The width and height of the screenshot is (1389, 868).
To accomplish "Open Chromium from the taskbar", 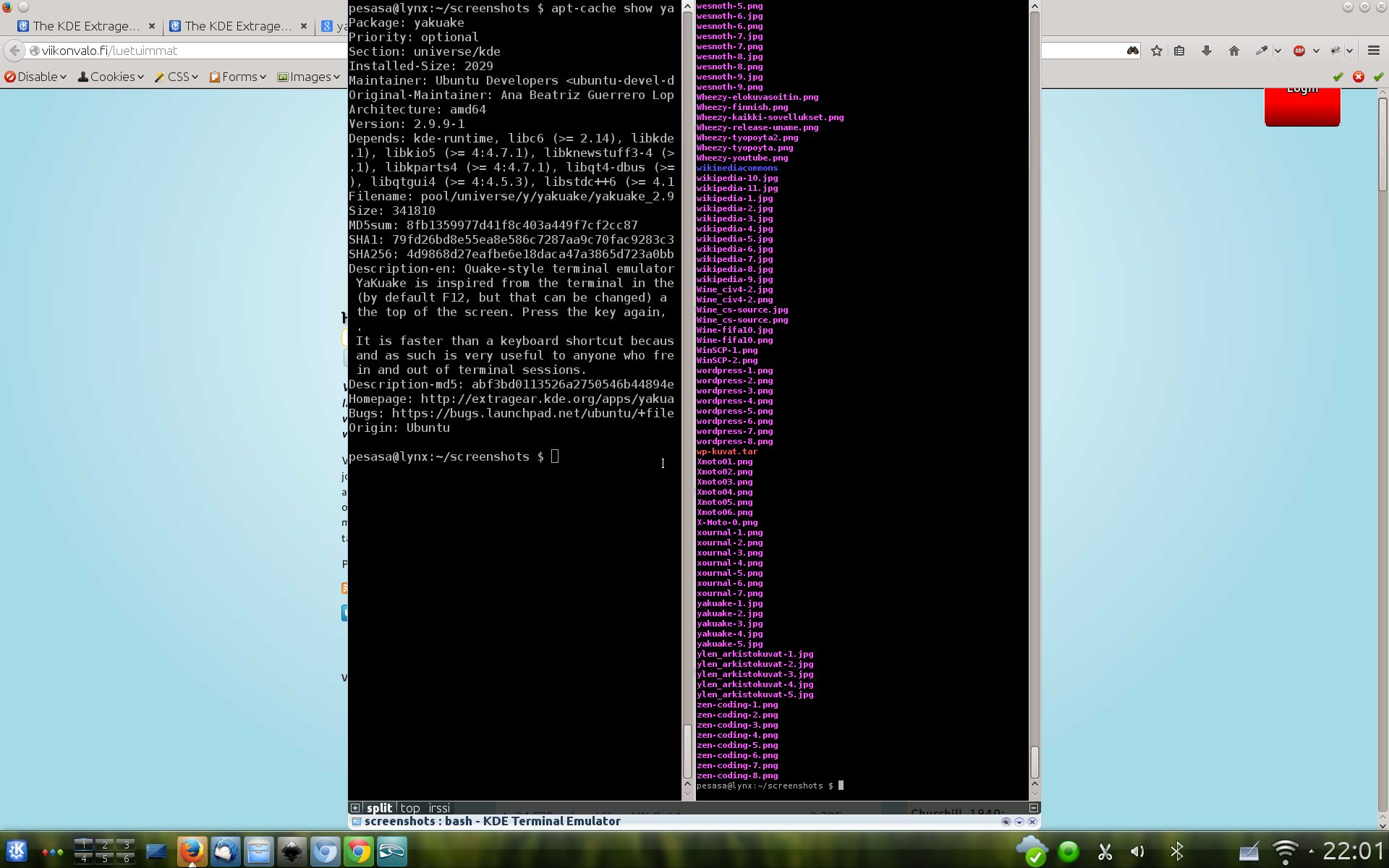I will [x=325, y=851].
